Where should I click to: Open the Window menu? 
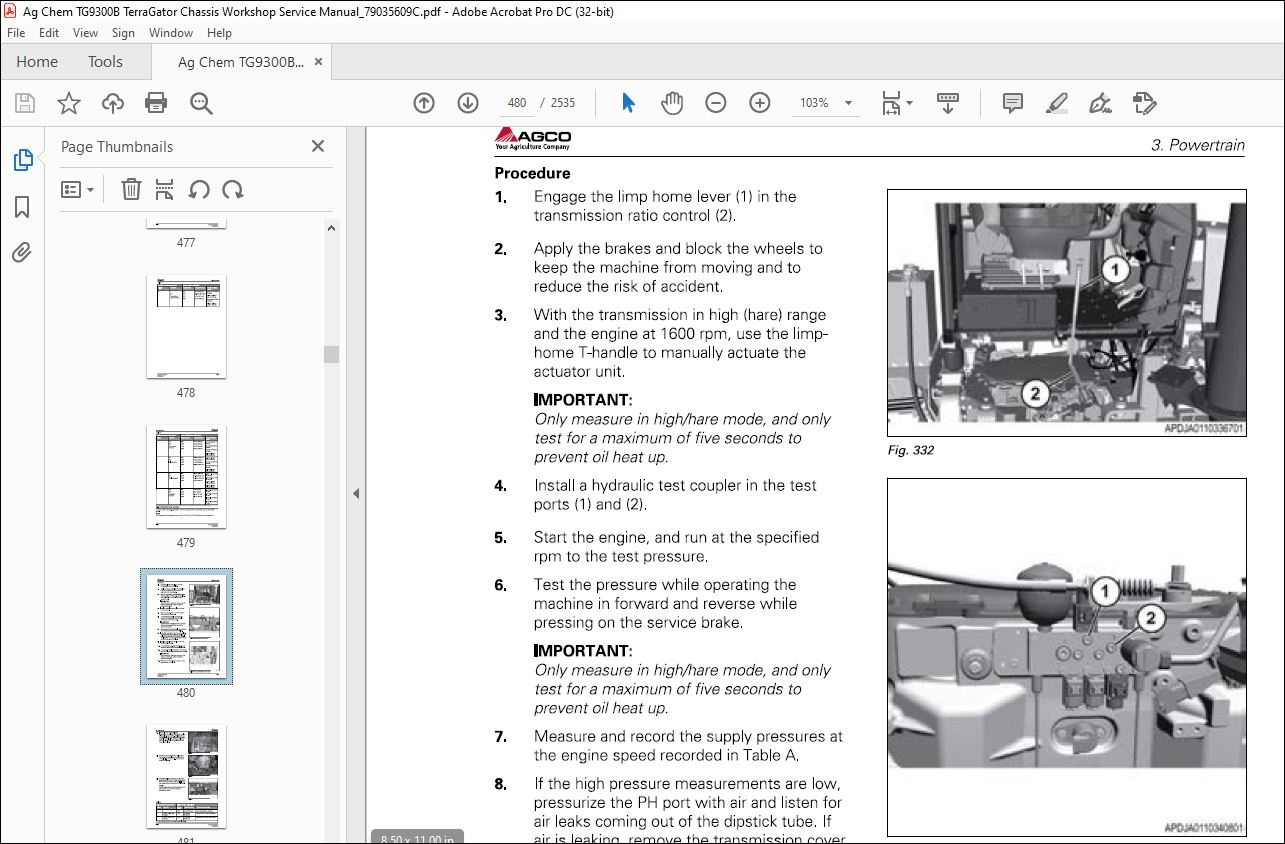point(171,33)
